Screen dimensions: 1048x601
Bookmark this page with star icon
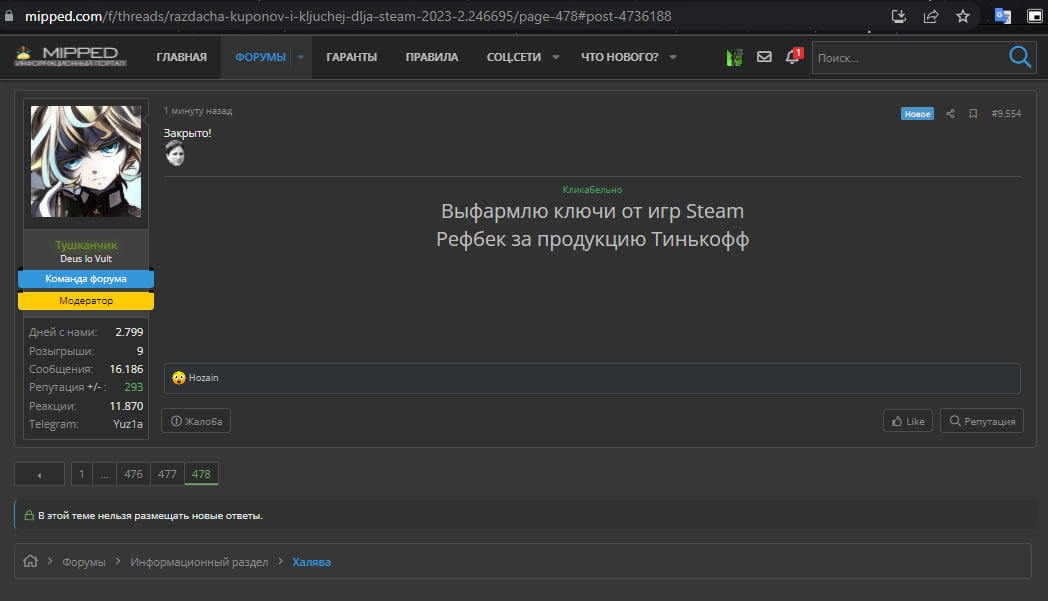[x=962, y=16]
